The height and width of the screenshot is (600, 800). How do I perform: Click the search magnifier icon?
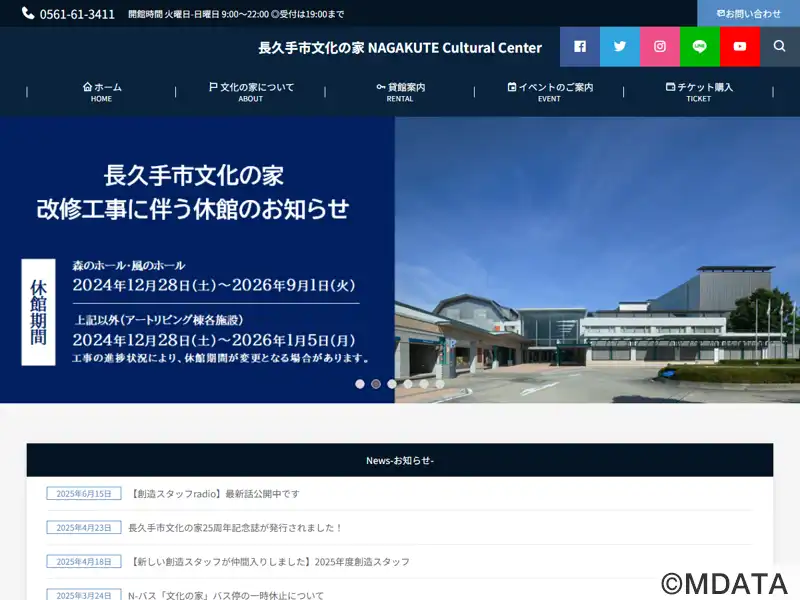click(780, 46)
